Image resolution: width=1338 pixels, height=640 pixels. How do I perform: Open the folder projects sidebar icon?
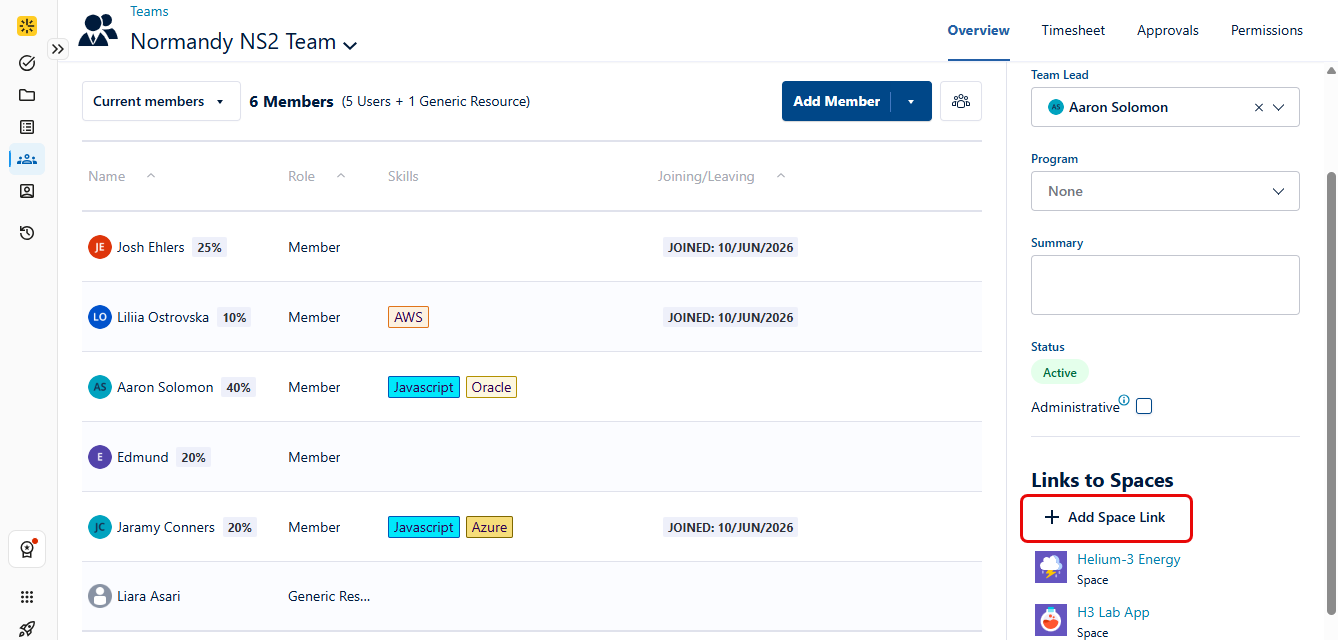coord(27,95)
